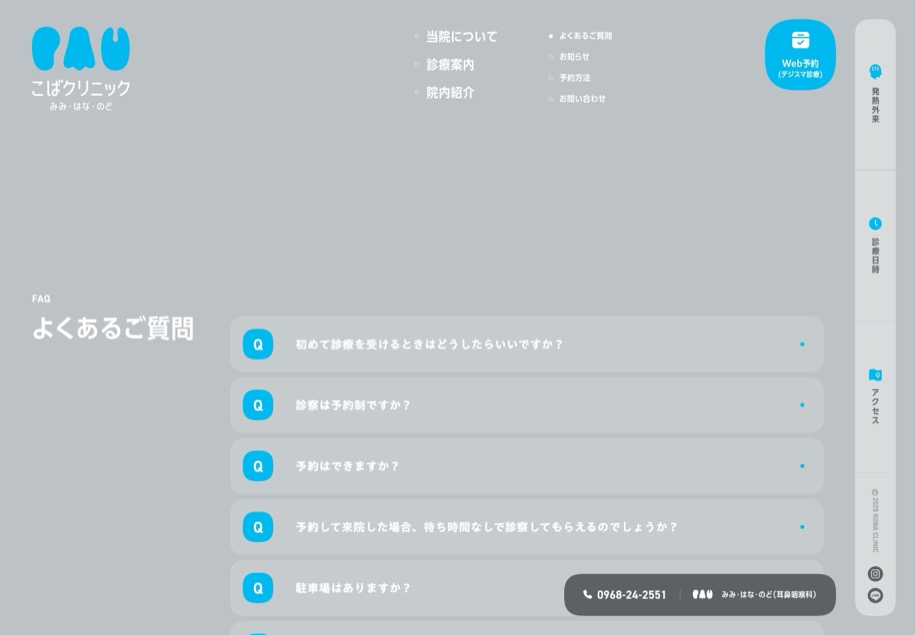Image resolution: width=915 pixels, height=635 pixels.
Task: Click Q icon beside 駐車場はありますか？
Action: (258, 588)
